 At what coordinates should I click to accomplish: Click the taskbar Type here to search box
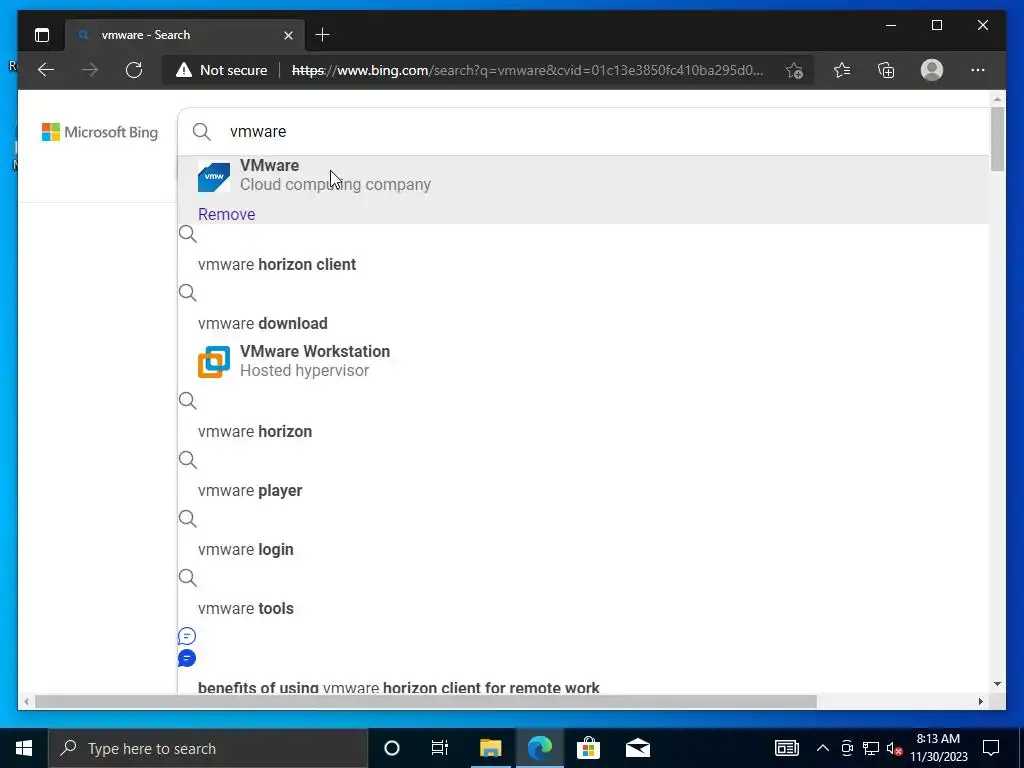point(208,748)
